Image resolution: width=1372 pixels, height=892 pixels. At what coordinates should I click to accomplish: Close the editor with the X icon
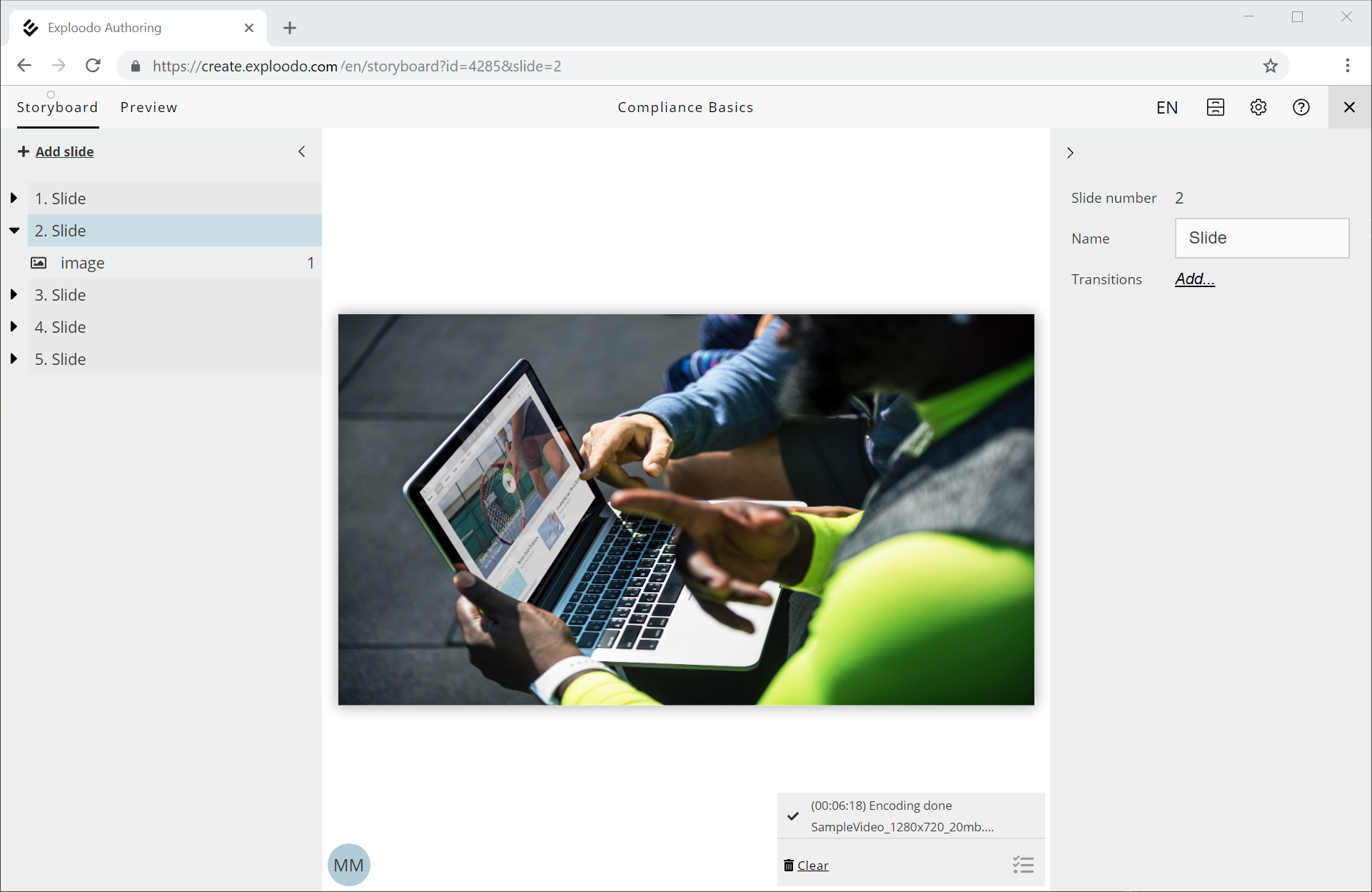point(1348,107)
